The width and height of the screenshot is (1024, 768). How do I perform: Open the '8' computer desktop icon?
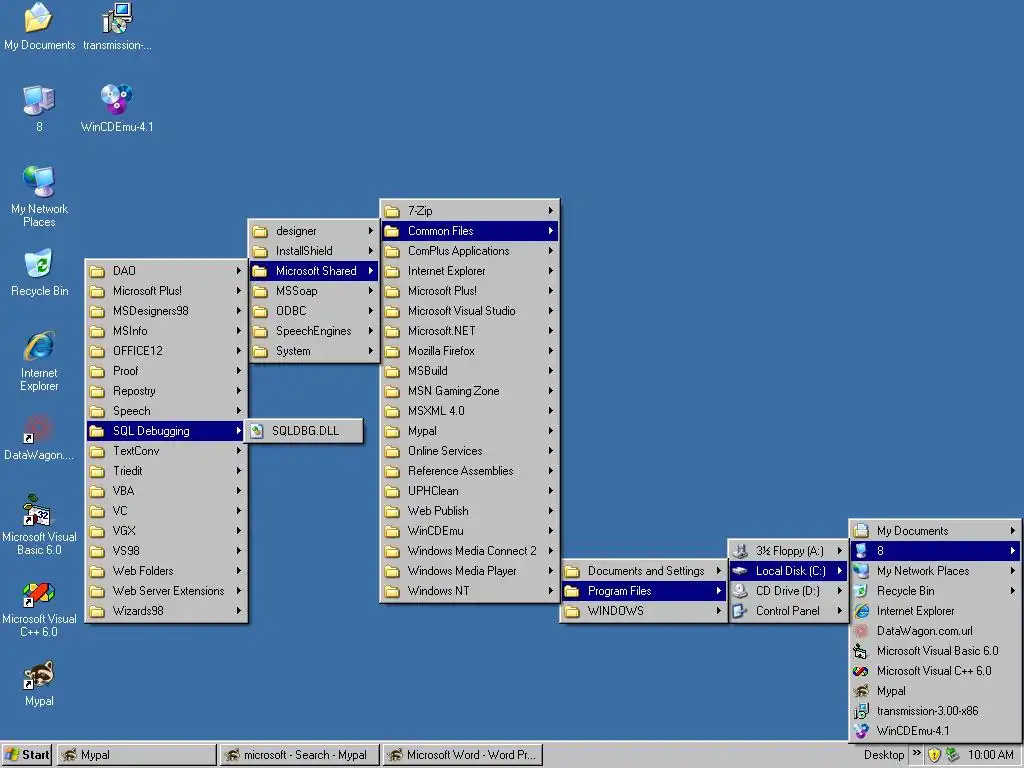tap(39, 108)
